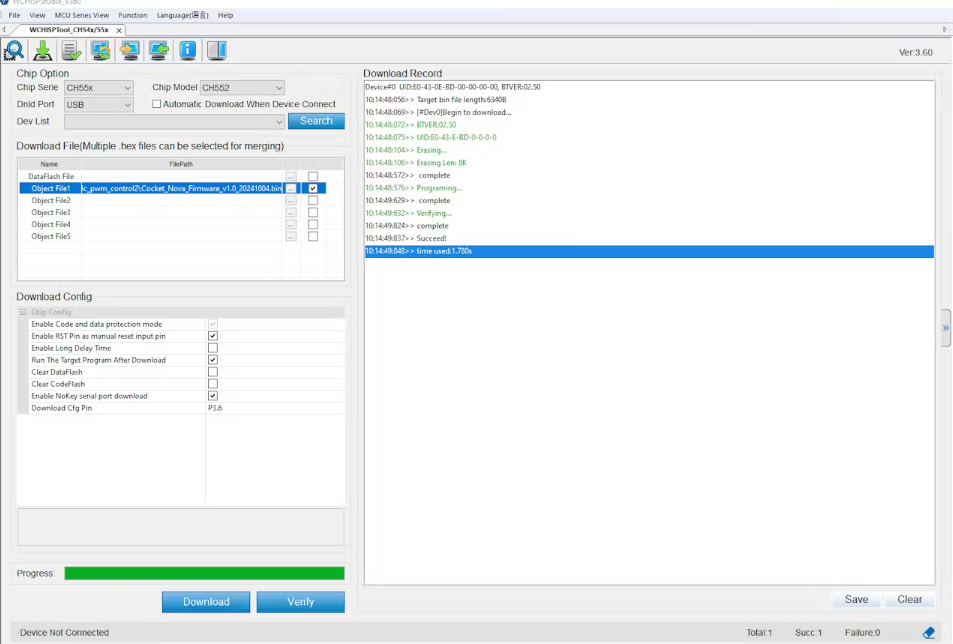
Task: Open the Dnld Port dropdown
Action: click(x=98, y=105)
